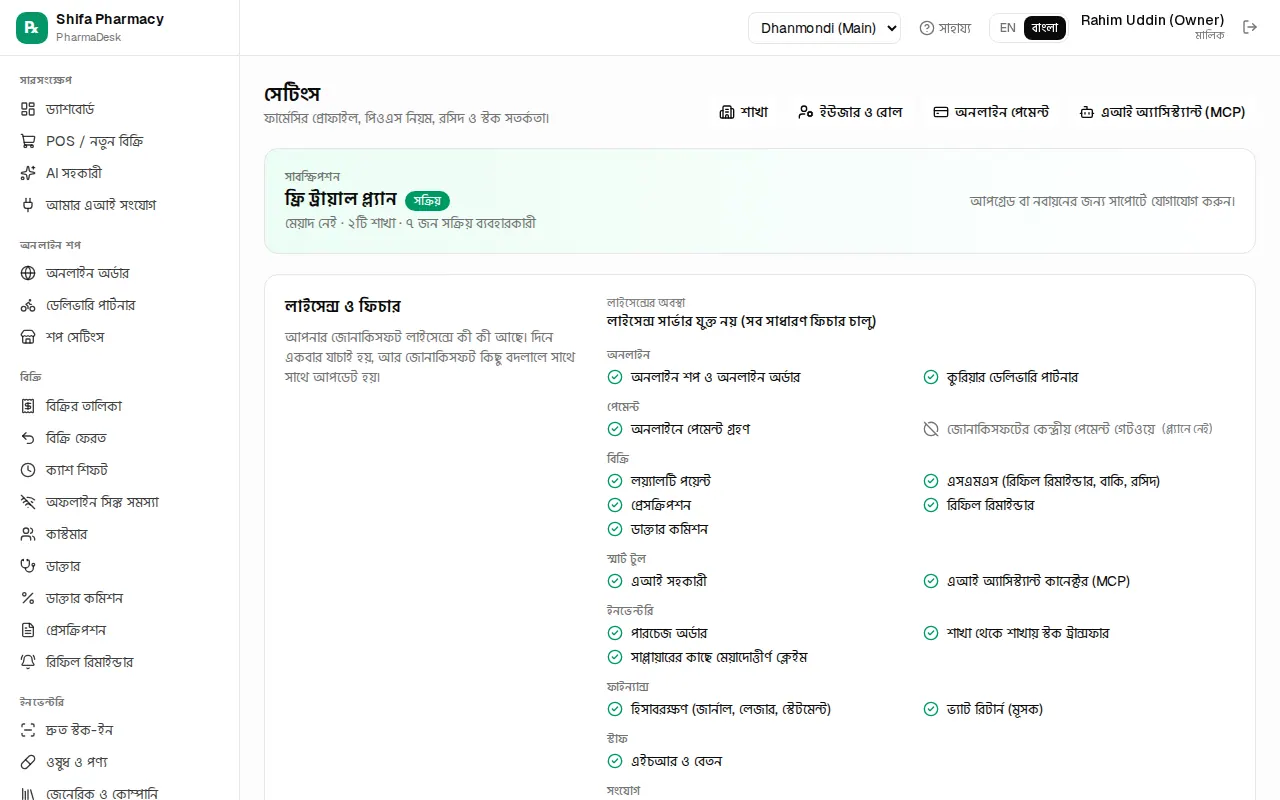Click the Shifa Pharmacy Px logo
The image size is (1280, 800).
(32, 28)
